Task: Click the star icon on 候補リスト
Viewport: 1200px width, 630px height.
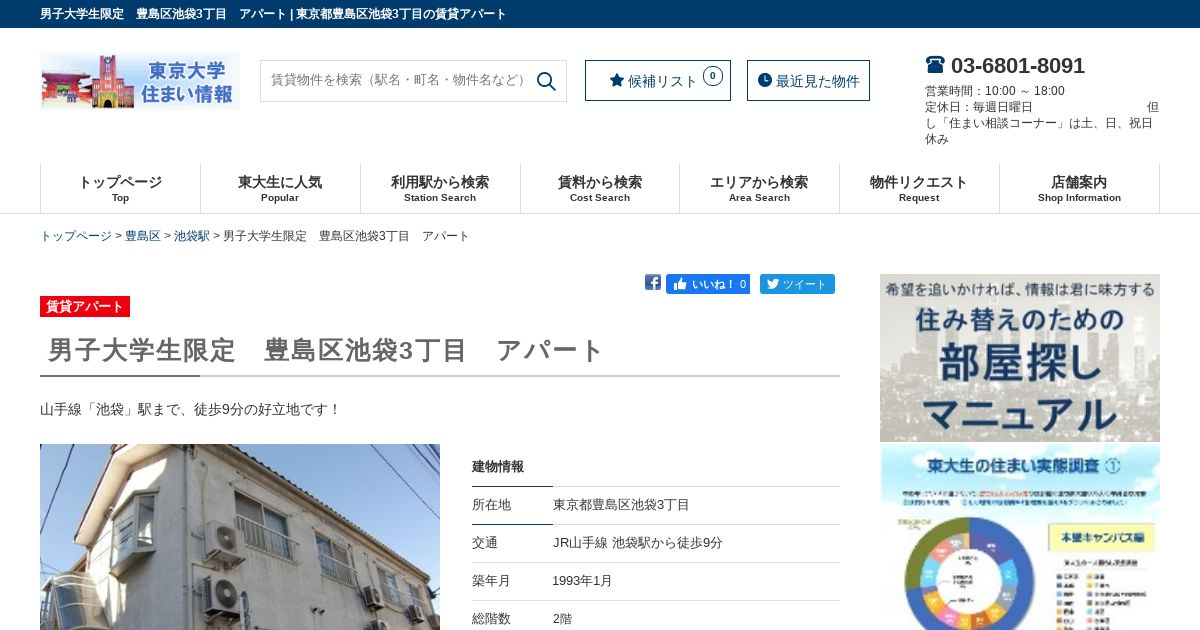Action: tap(617, 80)
